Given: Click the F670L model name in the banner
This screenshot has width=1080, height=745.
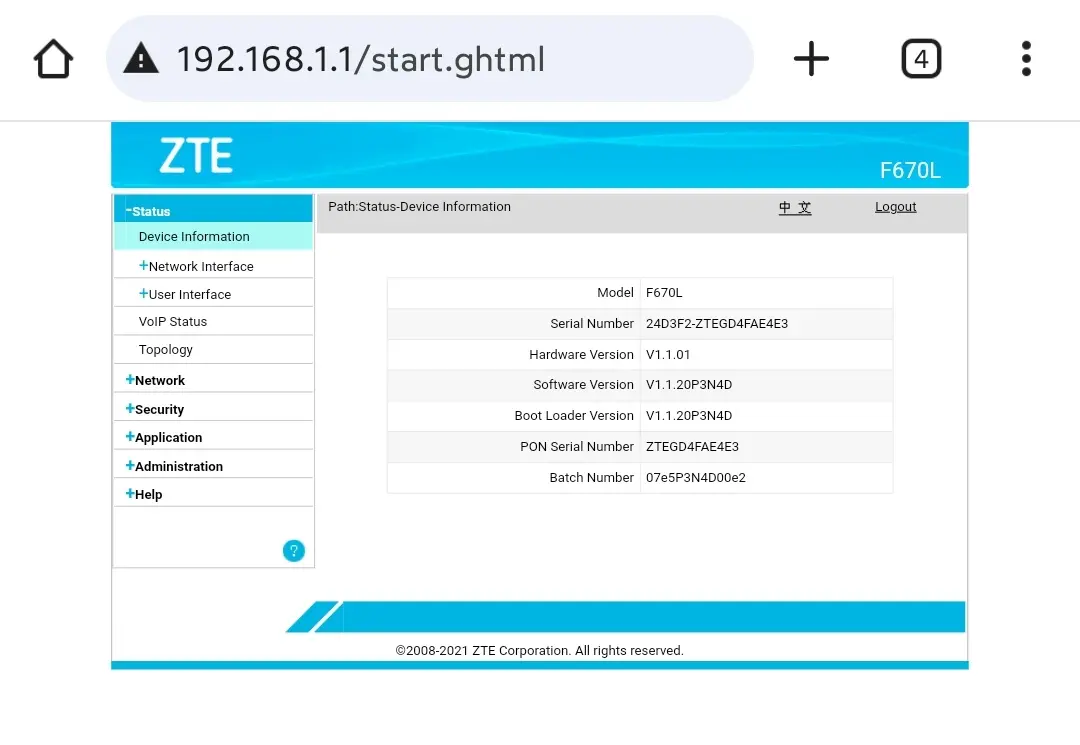Looking at the screenshot, I should [x=910, y=170].
